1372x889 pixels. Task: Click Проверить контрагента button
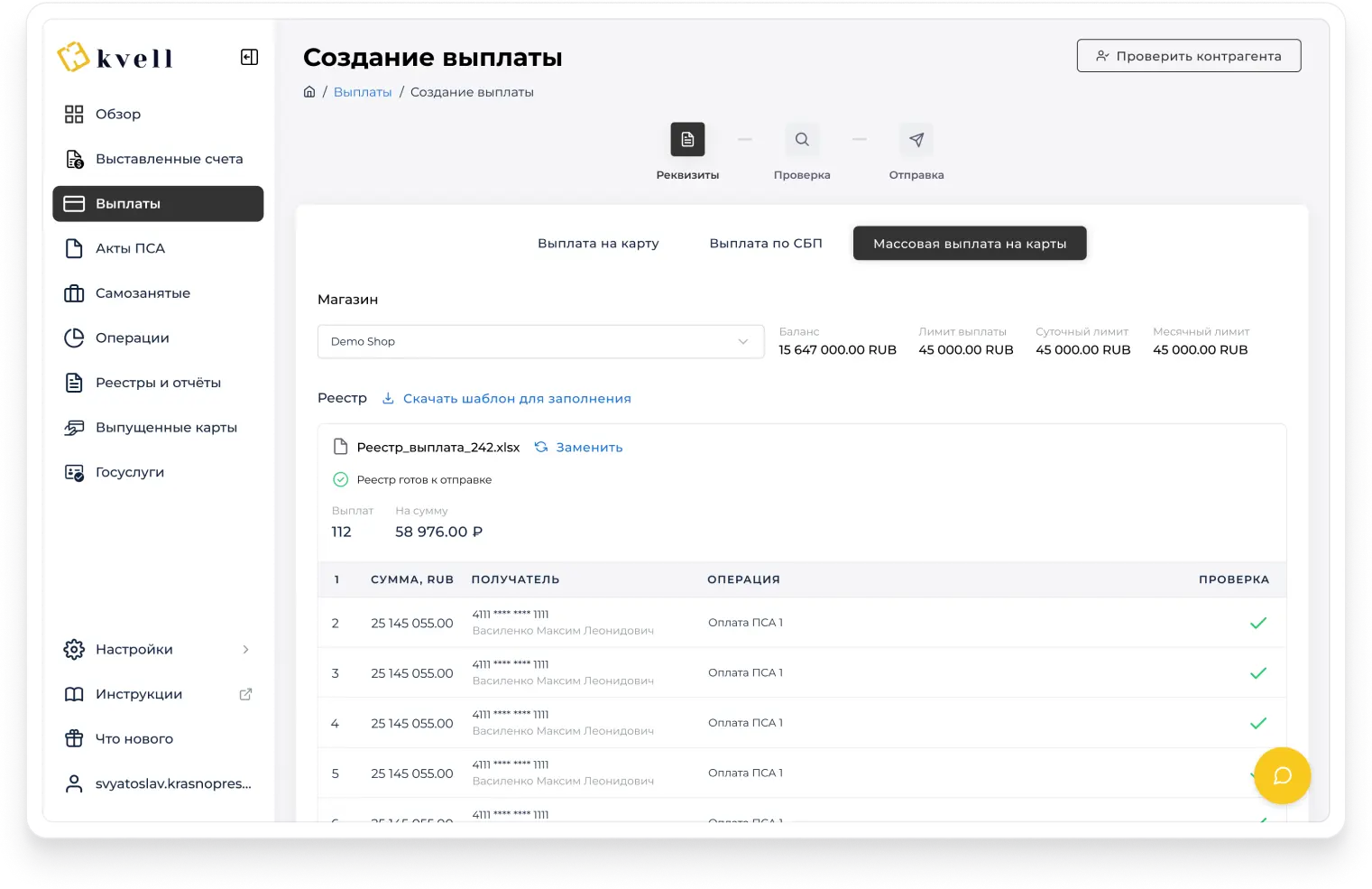point(1188,56)
